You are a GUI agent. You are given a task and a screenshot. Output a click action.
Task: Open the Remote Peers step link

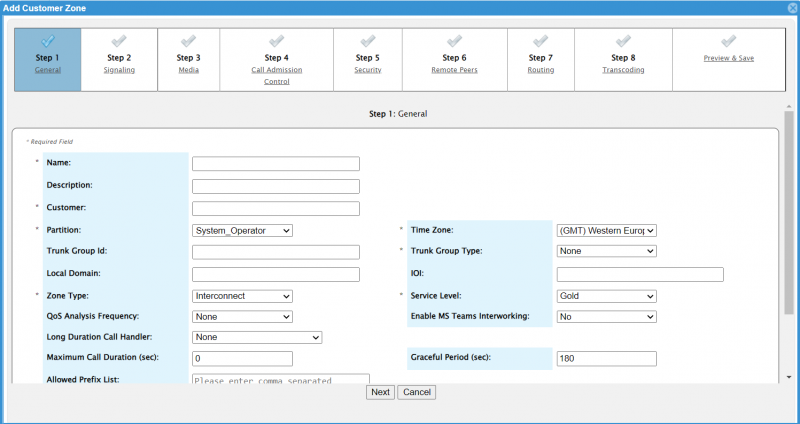click(x=455, y=70)
